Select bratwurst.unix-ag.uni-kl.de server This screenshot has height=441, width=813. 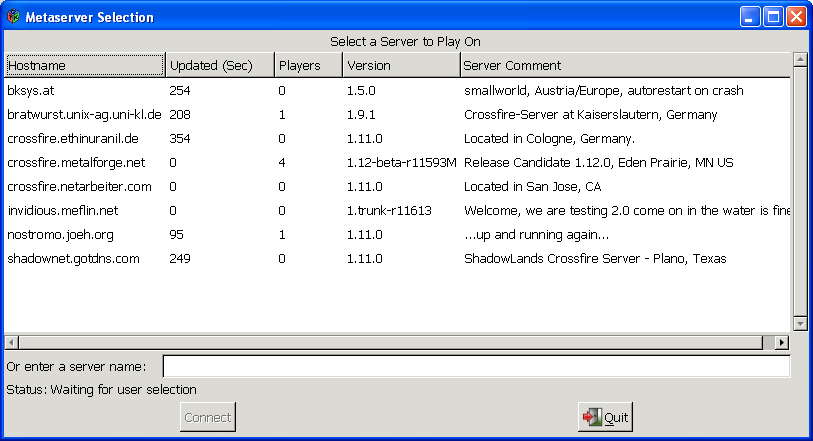pyautogui.click(x=84, y=114)
